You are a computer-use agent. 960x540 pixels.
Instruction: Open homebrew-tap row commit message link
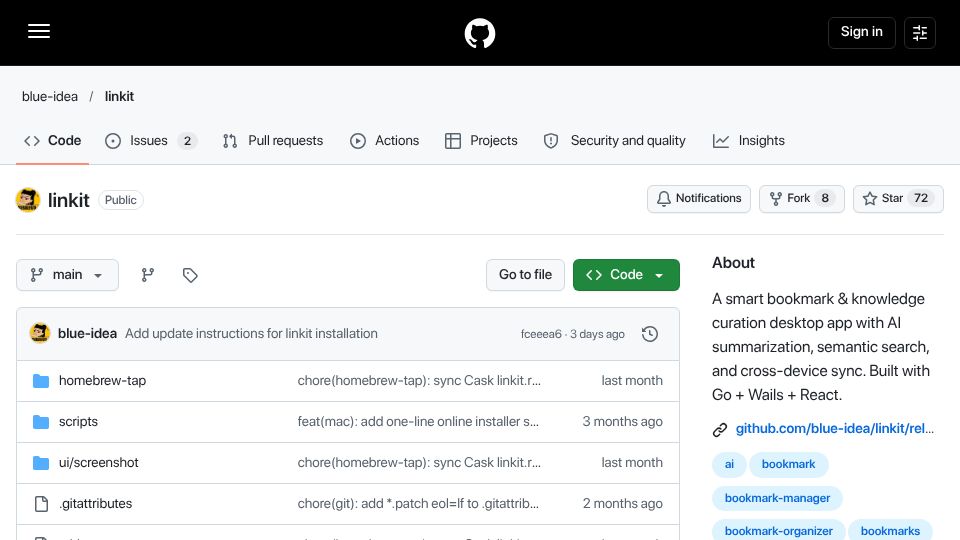pyautogui.click(x=419, y=381)
